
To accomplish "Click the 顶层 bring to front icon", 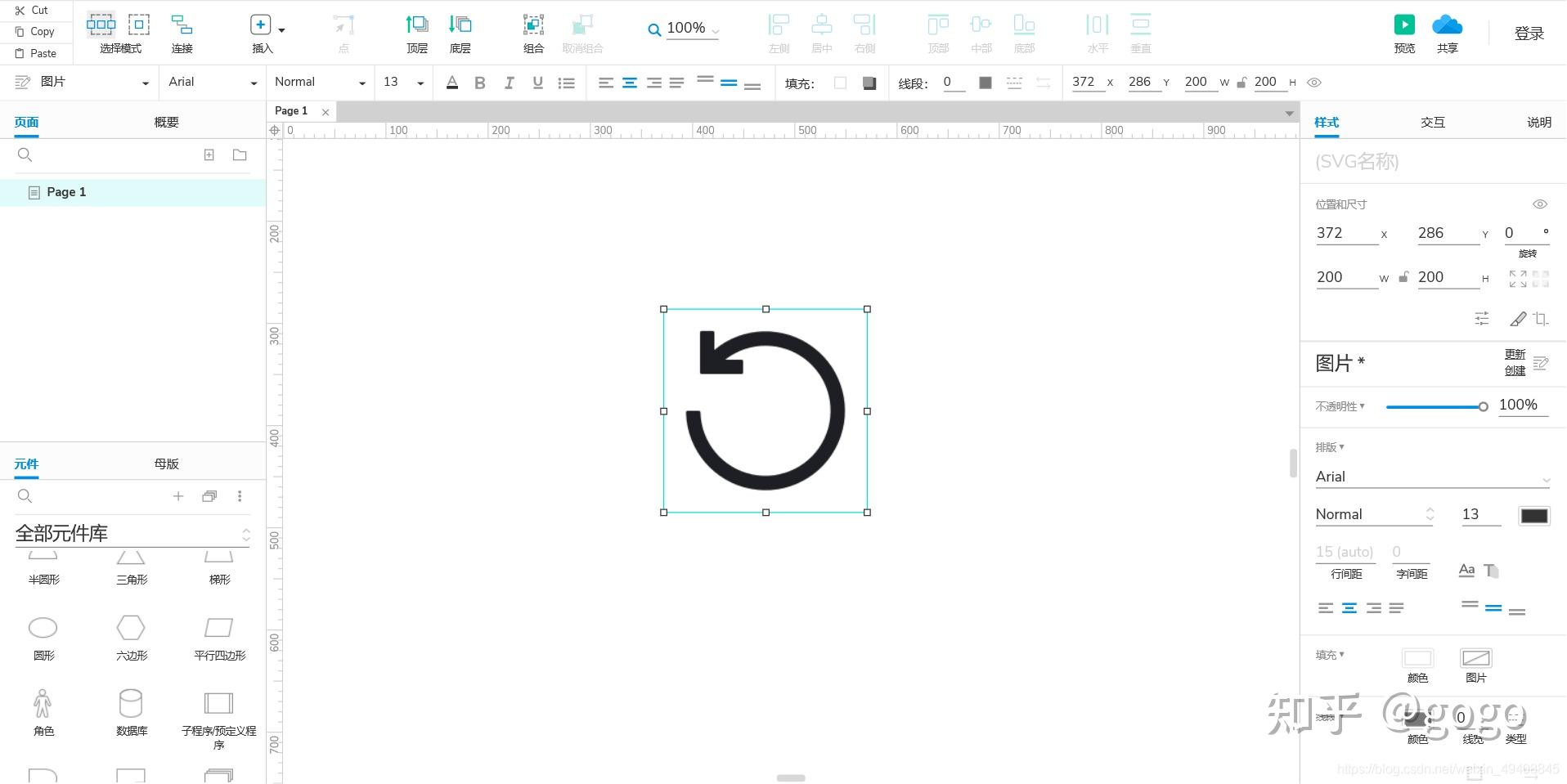I will pos(417,25).
